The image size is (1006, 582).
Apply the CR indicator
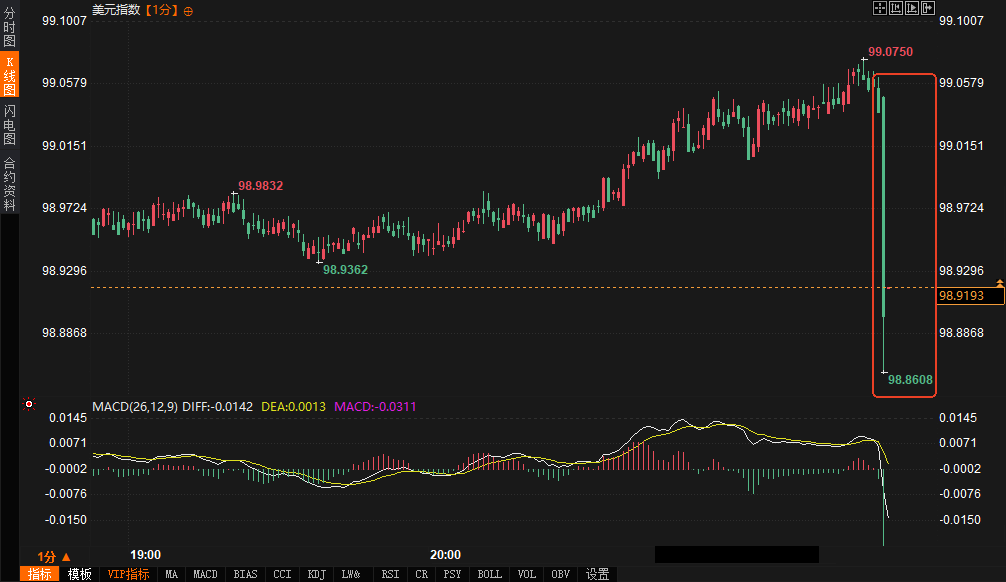click(422, 574)
